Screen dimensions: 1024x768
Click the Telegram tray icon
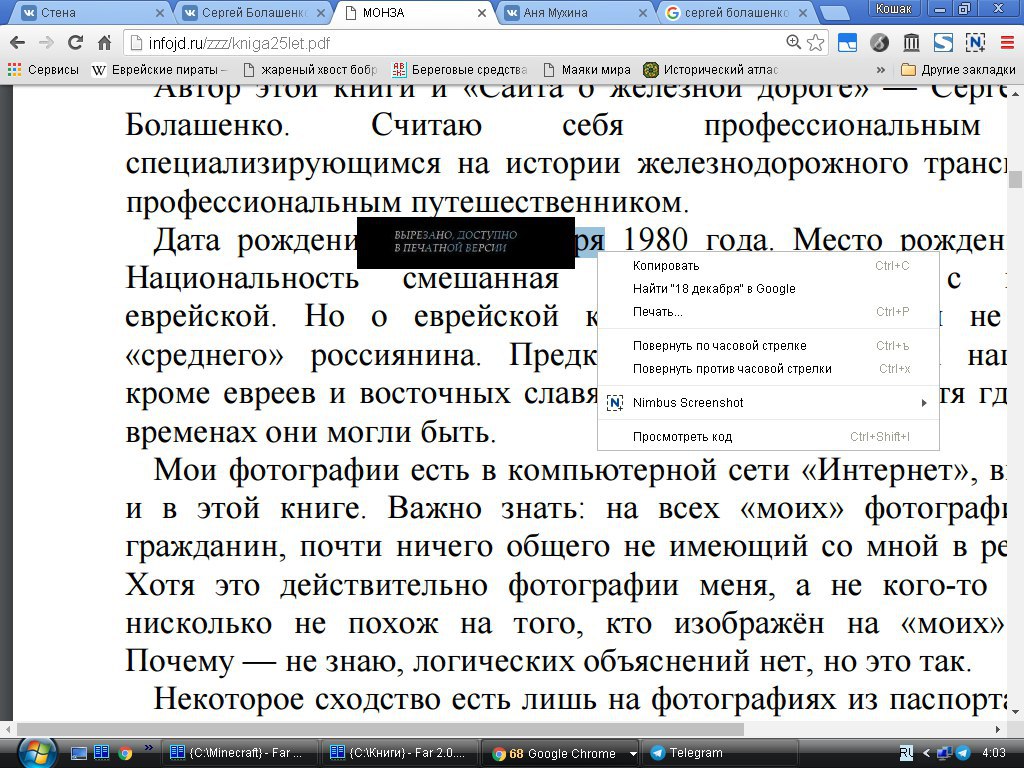coord(963,753)
